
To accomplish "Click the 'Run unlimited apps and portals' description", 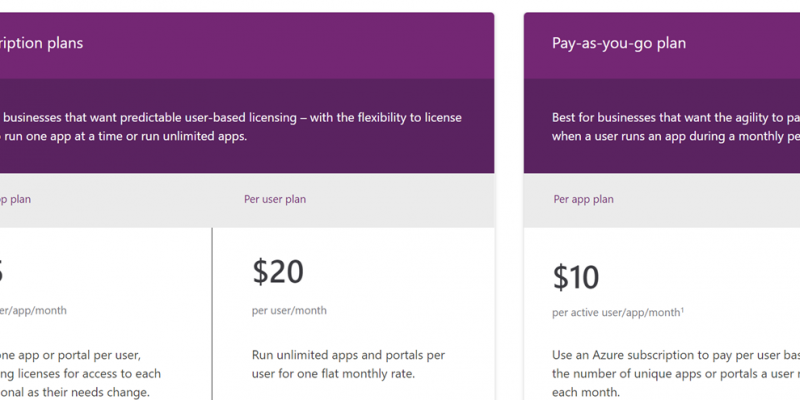I will 348,364.
